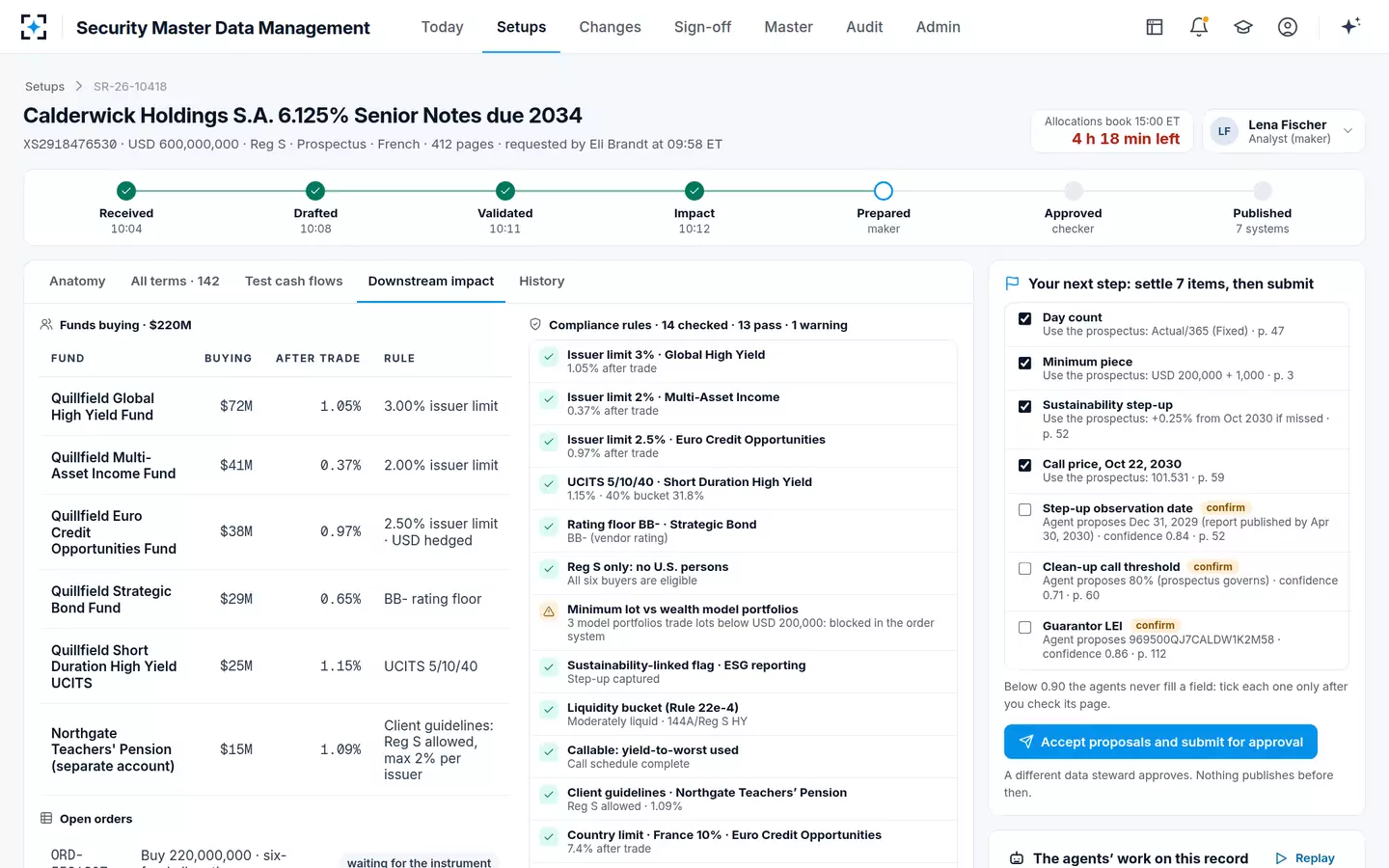Open the layout panel icon
Screen dimensions: 1389x868
tap(1155, 27)
